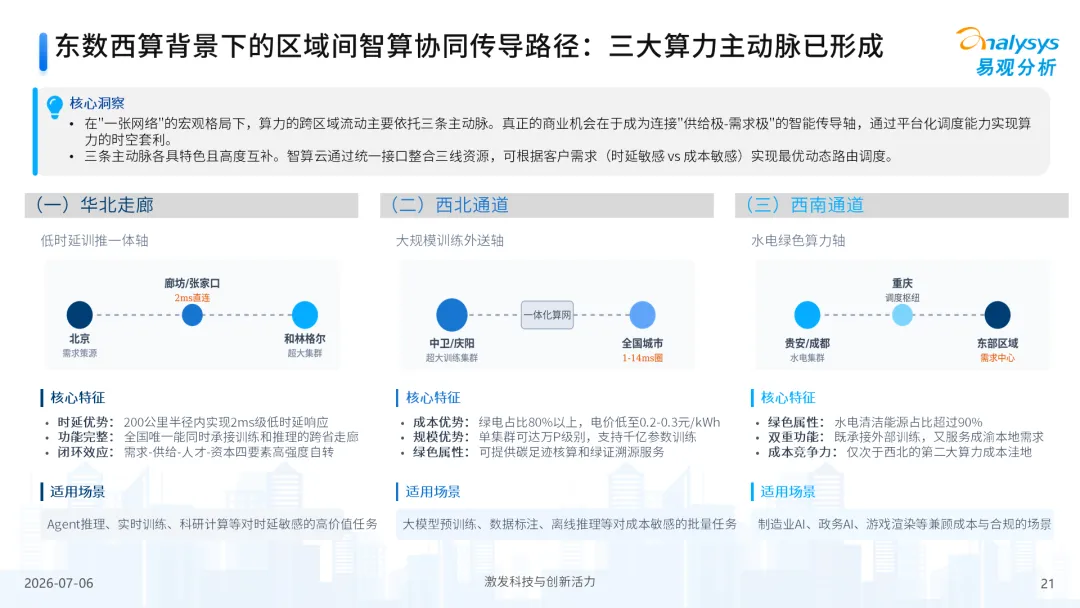Select the 贵安/成都 node circle

coord(807,315)
